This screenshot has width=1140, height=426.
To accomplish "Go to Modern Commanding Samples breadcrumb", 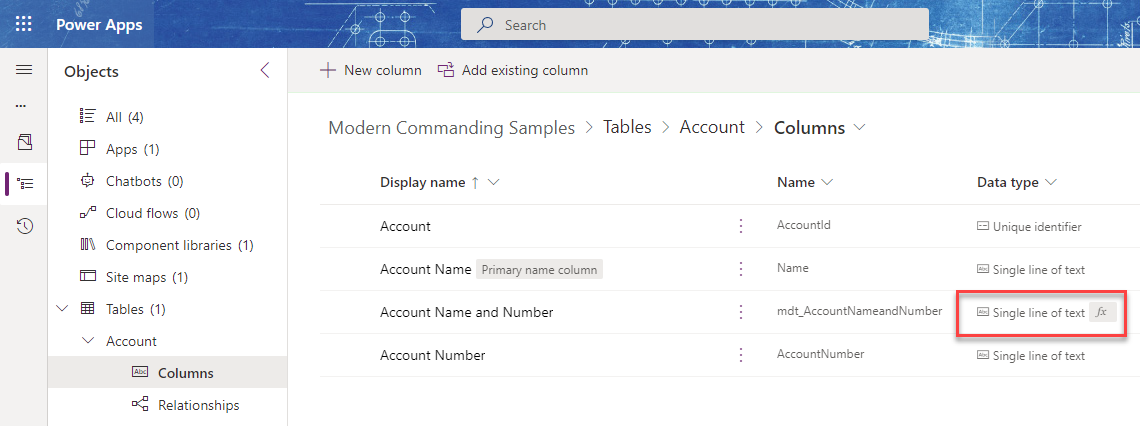I will (x=451, y=128).
